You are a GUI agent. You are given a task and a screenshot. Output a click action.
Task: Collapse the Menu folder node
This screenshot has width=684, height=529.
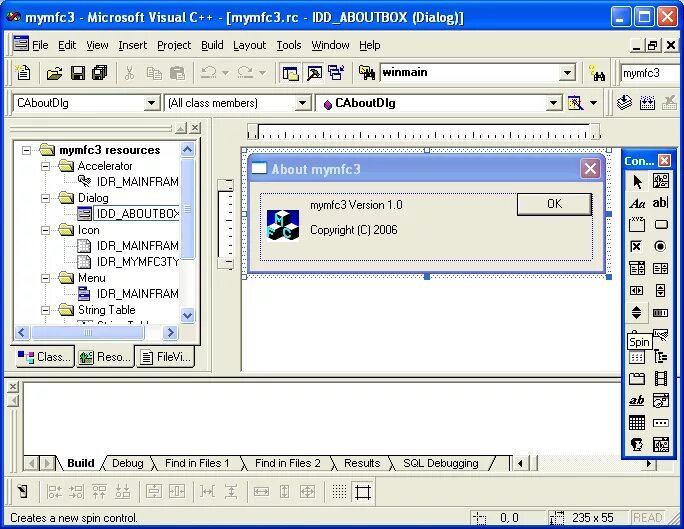click(45, 278)
